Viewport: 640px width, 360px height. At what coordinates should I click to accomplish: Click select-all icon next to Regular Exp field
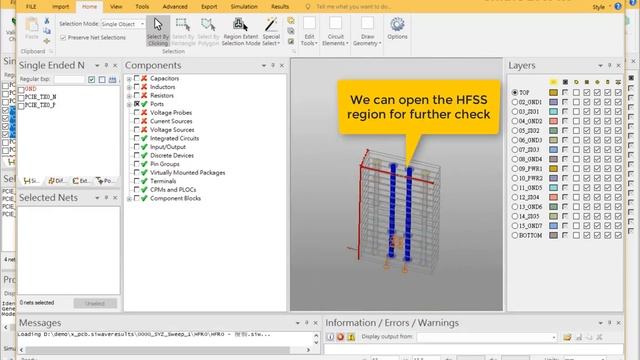[x=91, y=80]
